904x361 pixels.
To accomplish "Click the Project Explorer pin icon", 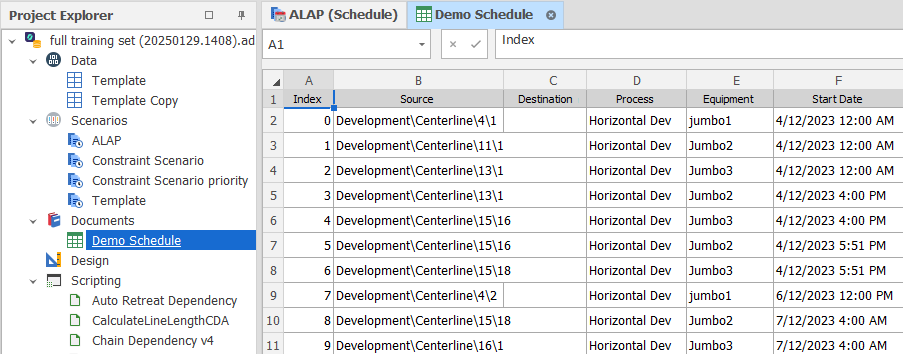I will (242, 16).
